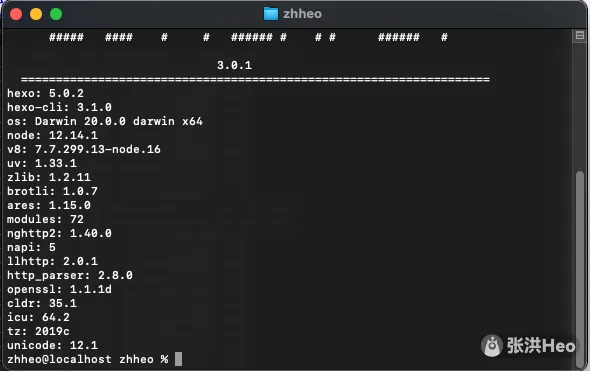Click the zlib: 1.2.11 line
Image resolution: width=590 pixels, height=371 pixels.
click(x=49, y=177)
